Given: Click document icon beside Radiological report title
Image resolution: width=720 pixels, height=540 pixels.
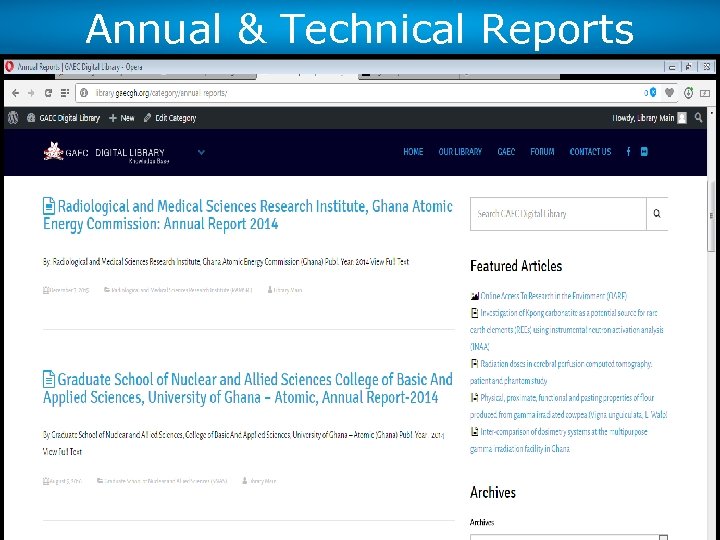Looking at the screenshot, I should click(x=49, y=206).
